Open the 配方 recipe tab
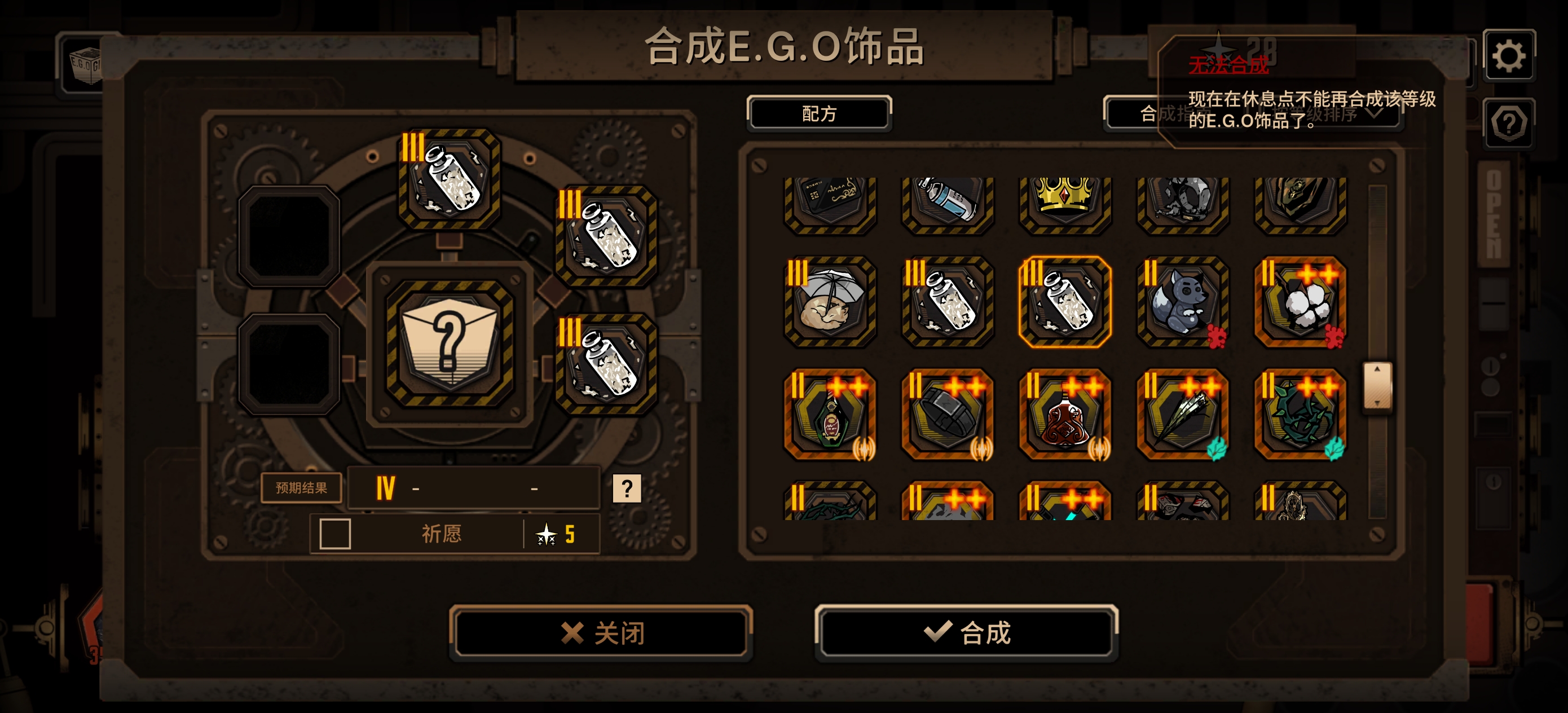The image size is (1568, 713). [x=820, y=113]
